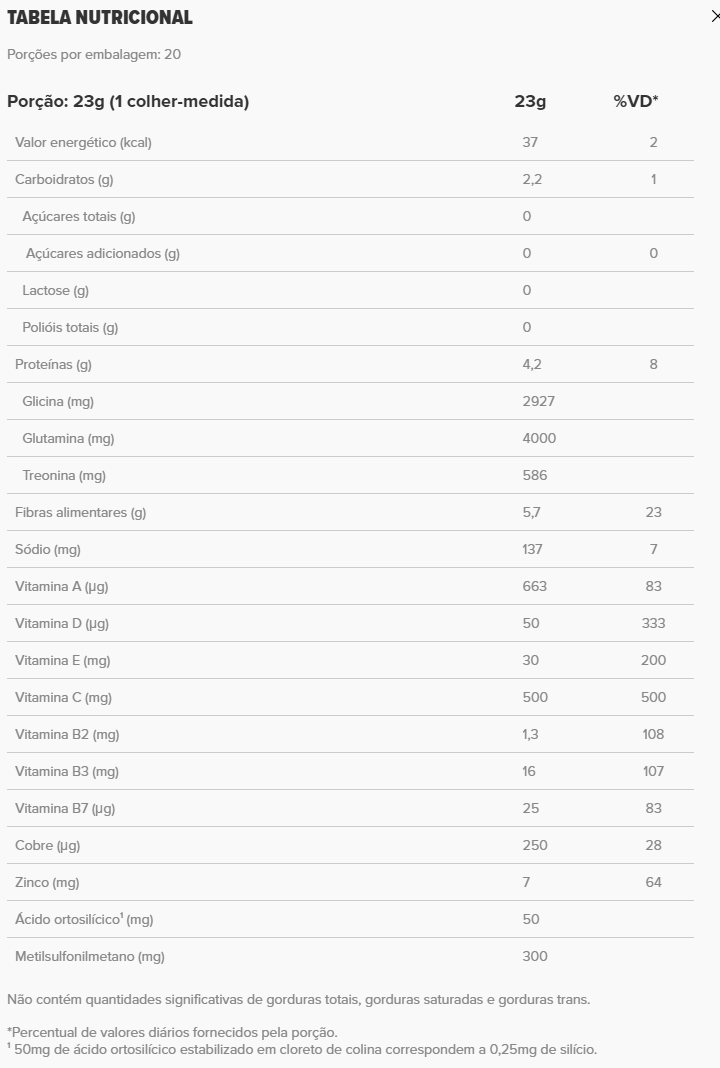Click the Zinco (mg) row label
720x1068 pixels.
(47, 882)
